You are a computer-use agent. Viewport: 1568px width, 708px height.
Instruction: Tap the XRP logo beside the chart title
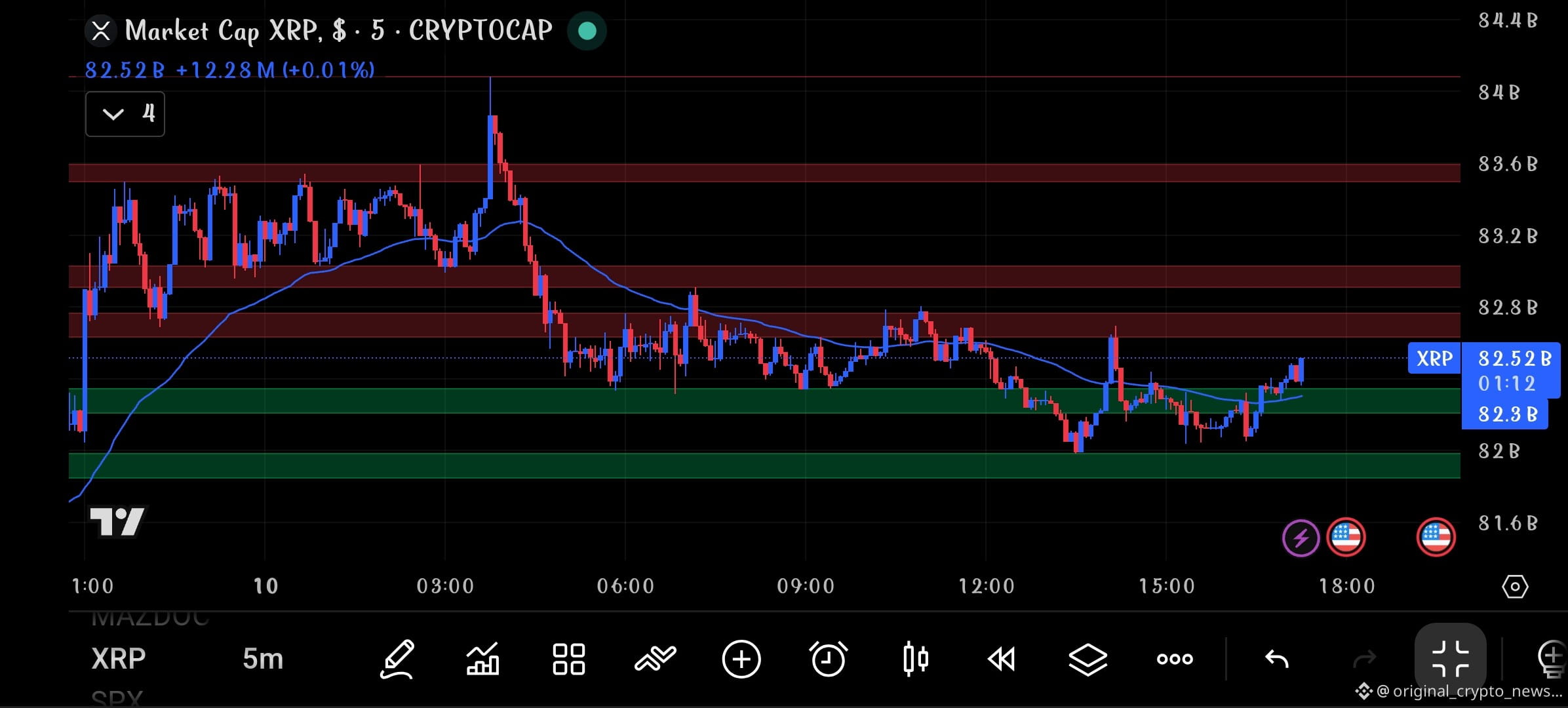(101, 31)
